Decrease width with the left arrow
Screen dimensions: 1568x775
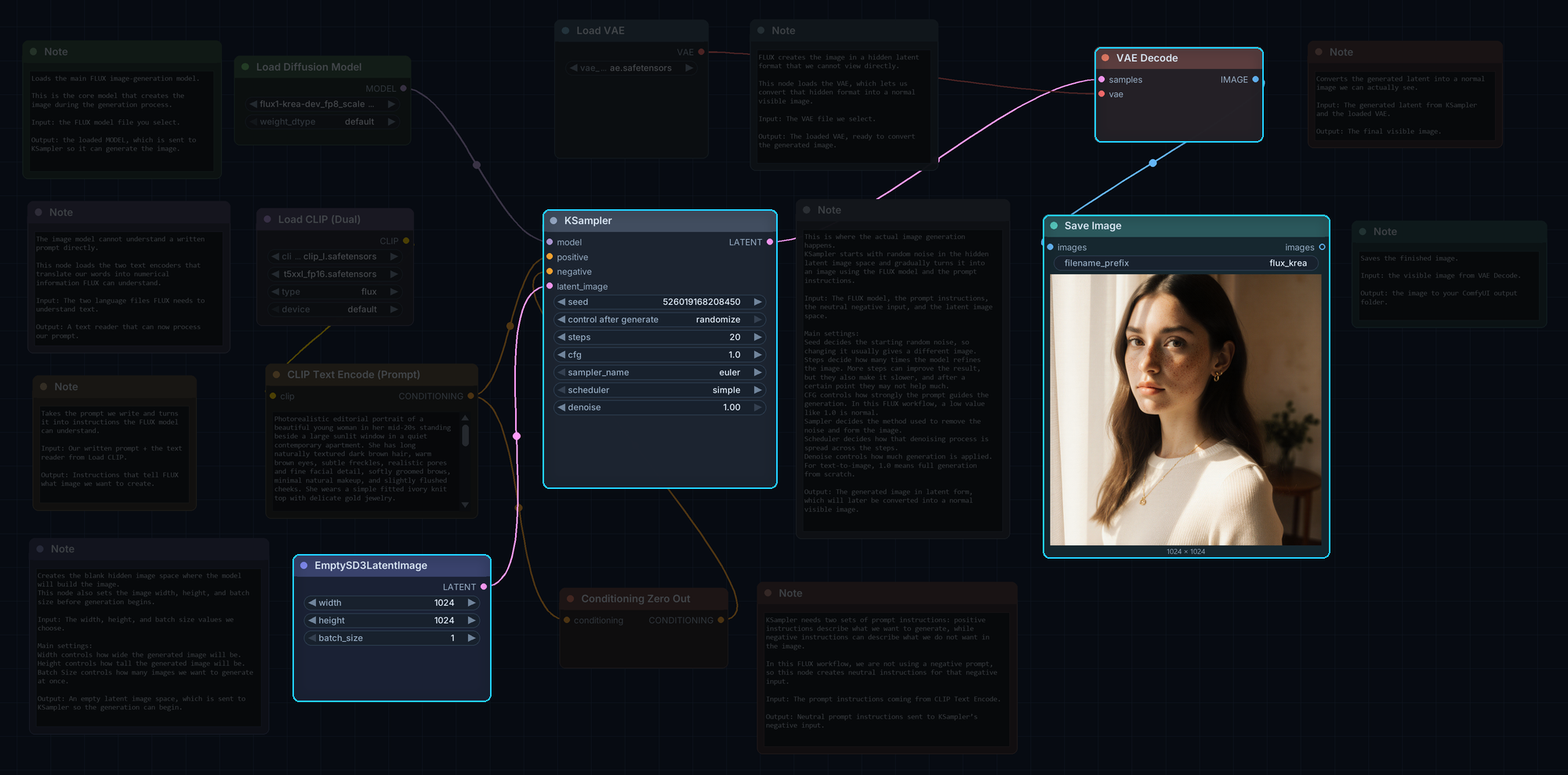[312, 603]
